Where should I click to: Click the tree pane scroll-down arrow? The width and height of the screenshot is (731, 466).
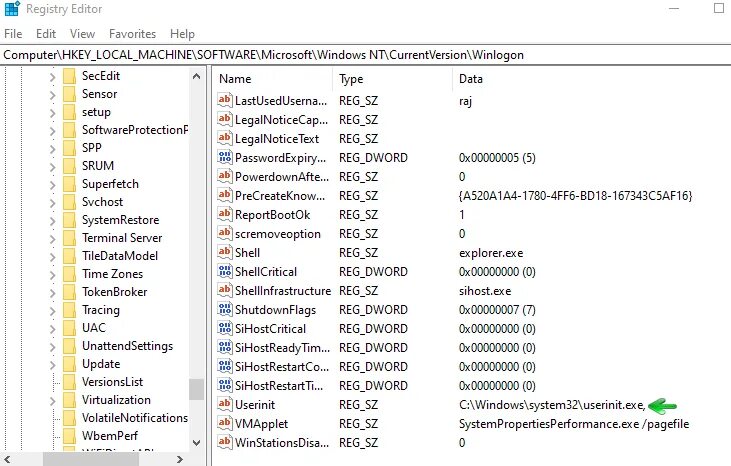pyautogui.click(x=197, y=443)
